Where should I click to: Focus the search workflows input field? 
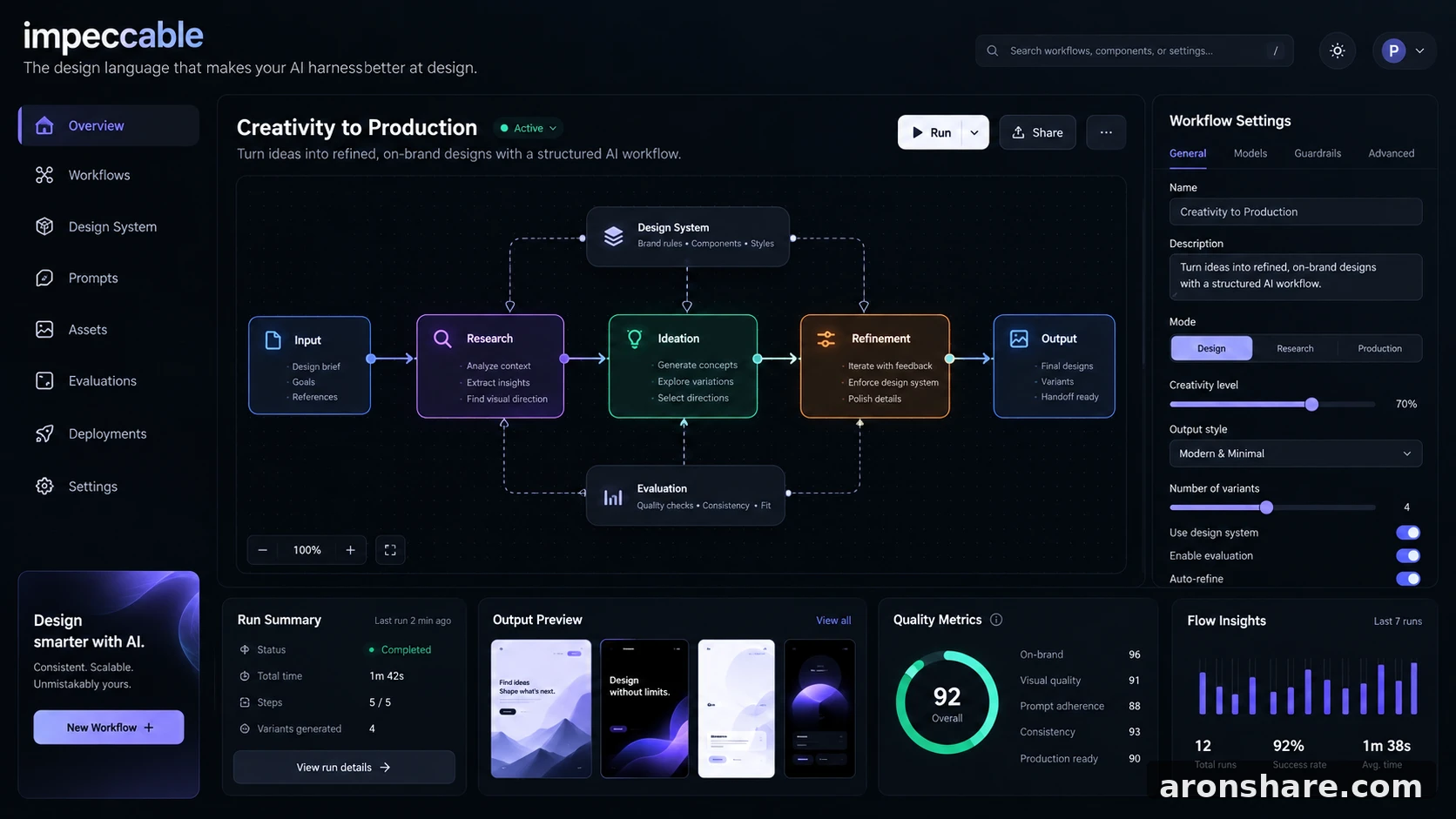click(1134, 50)
